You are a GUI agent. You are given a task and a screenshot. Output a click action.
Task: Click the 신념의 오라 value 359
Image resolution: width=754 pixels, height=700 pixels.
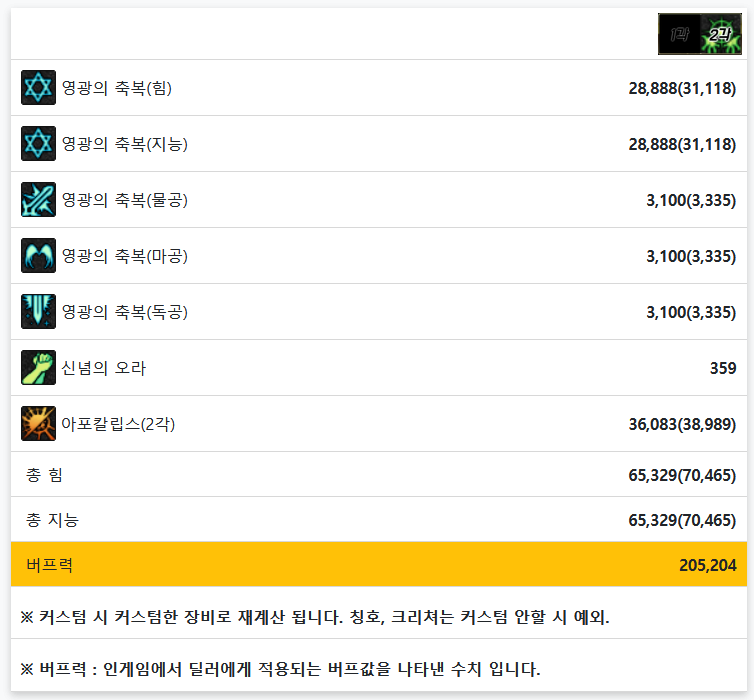click(723, 368)
